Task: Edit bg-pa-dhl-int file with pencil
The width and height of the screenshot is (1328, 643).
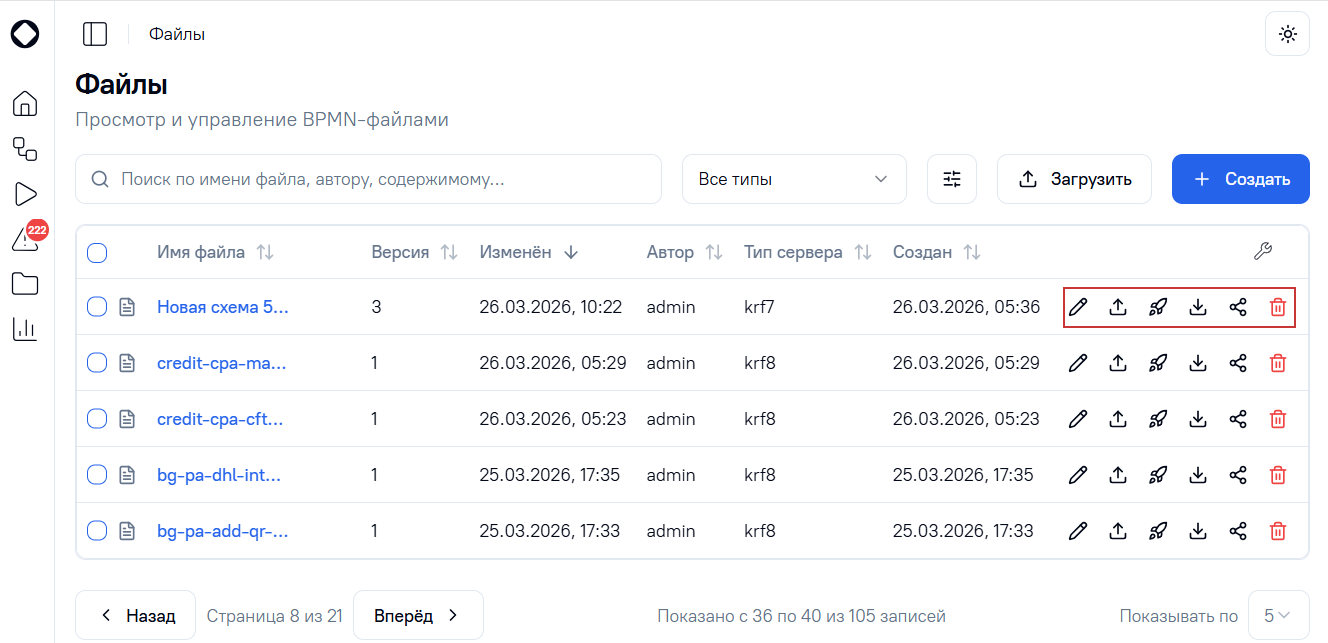Action: pos(1078,475)
